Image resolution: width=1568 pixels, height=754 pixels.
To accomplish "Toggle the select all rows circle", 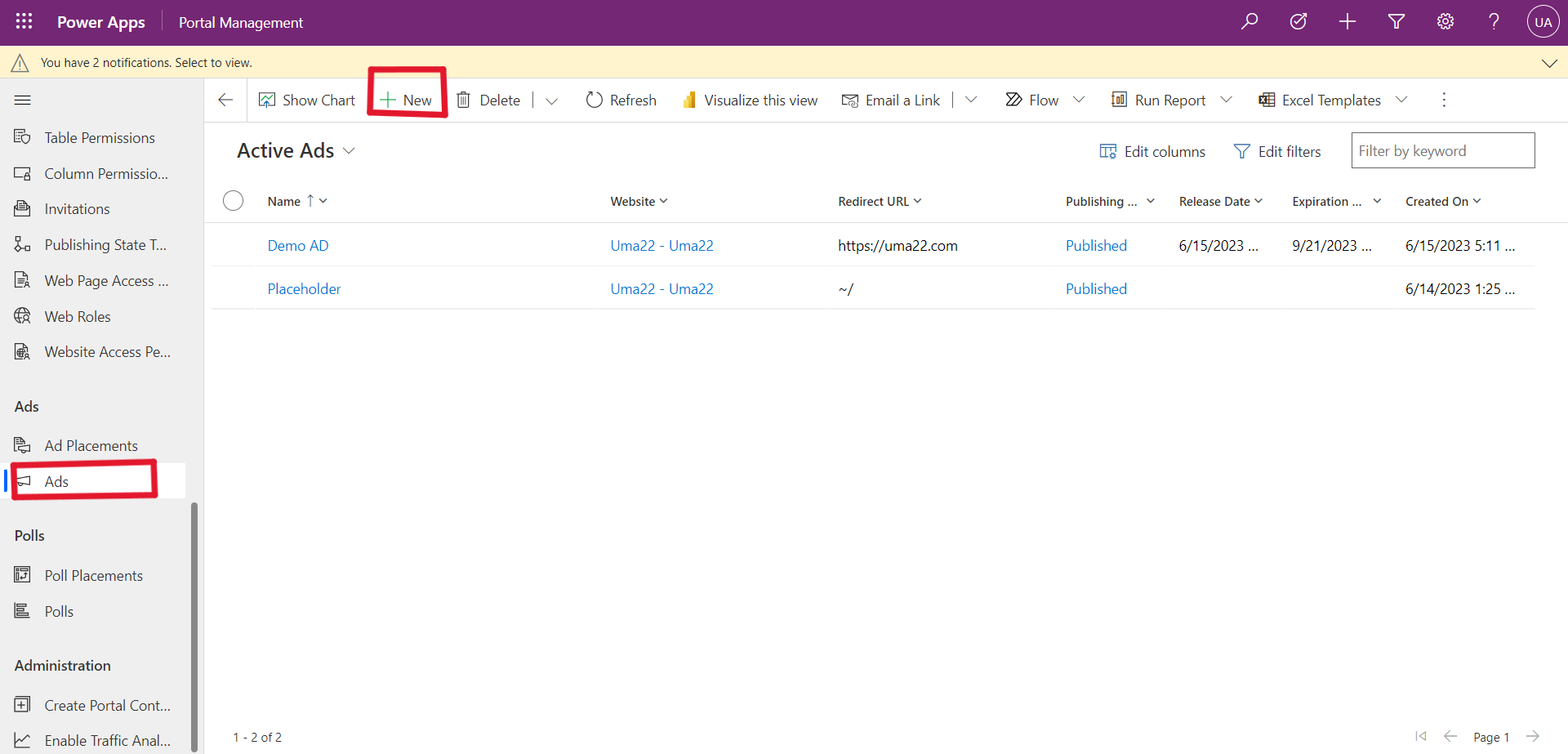I will [233, 200].
